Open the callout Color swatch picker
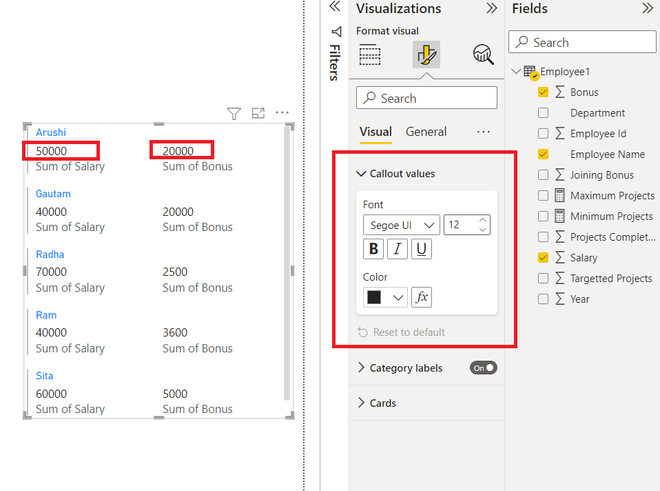 385,297
